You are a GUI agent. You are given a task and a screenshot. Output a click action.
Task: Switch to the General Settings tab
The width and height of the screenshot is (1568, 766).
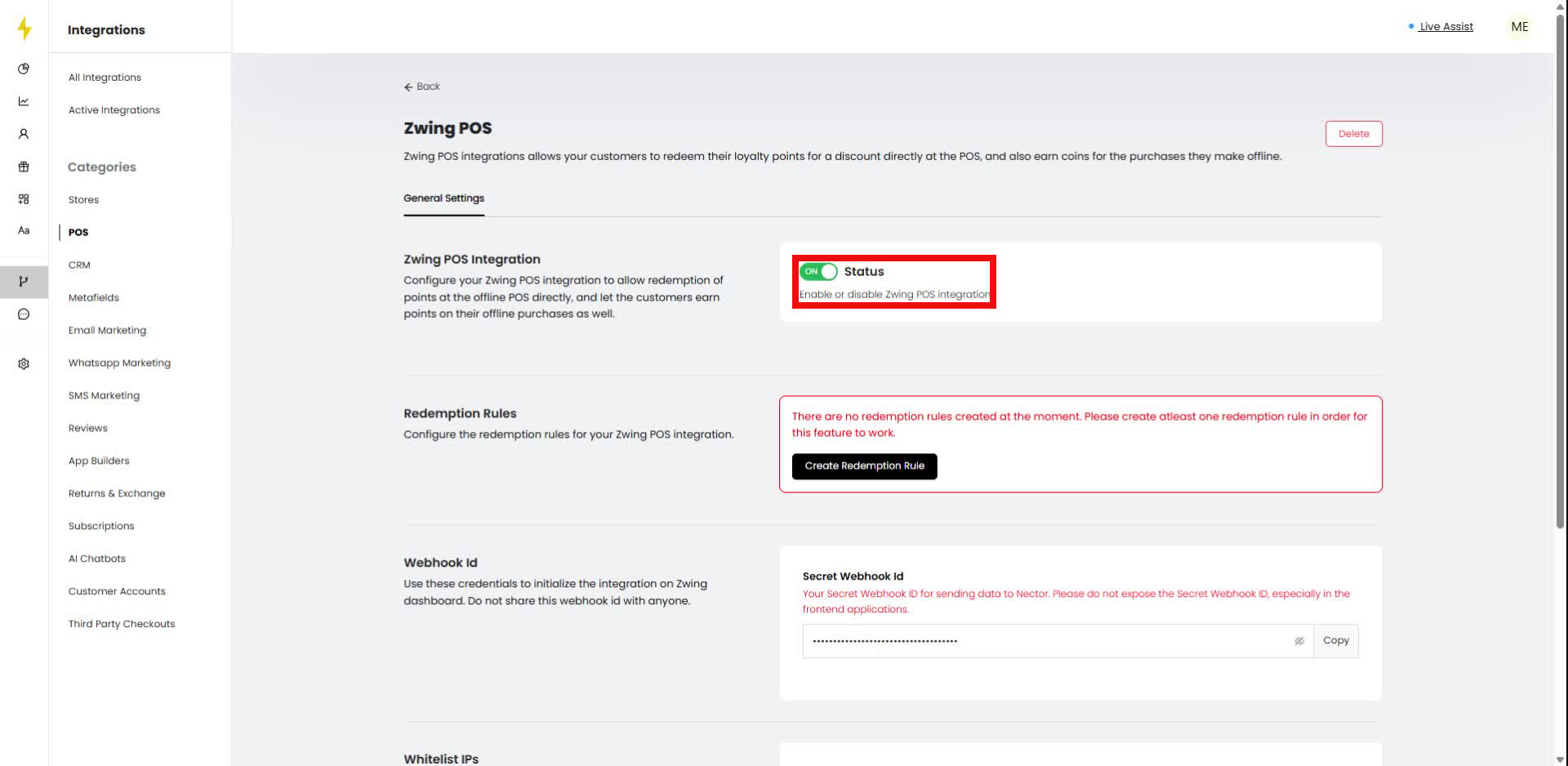443,198
